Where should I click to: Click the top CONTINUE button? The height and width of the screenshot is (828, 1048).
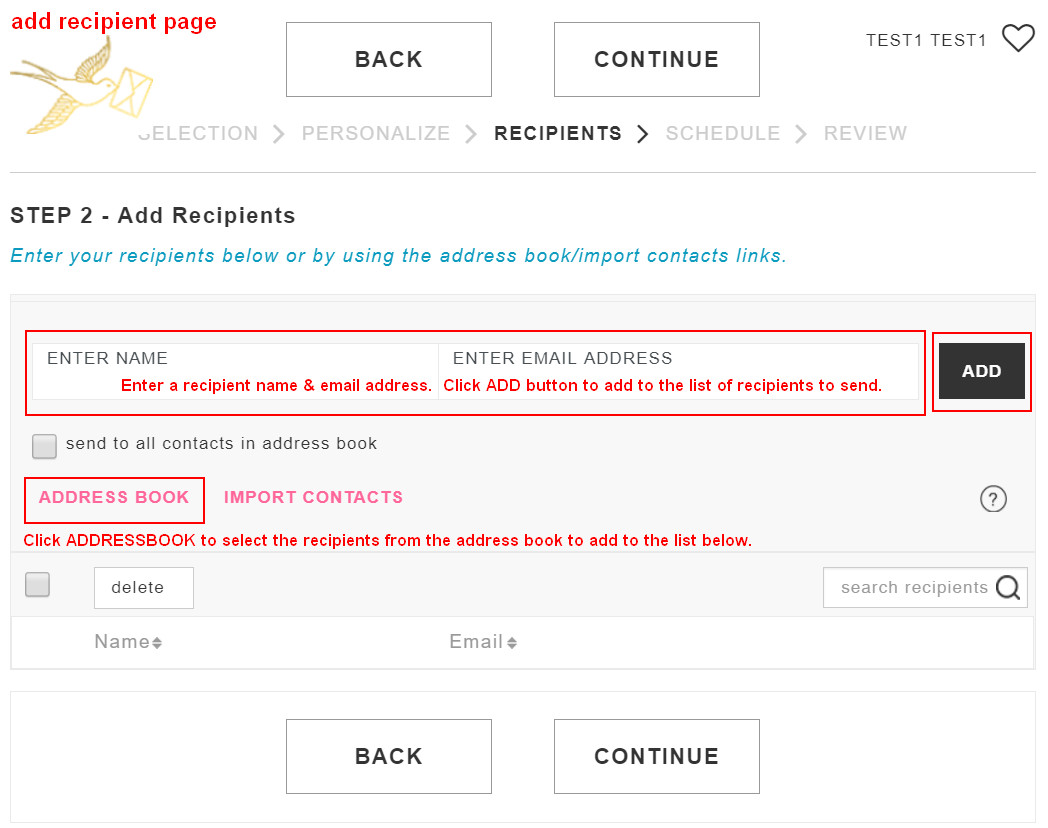point(656,59)
